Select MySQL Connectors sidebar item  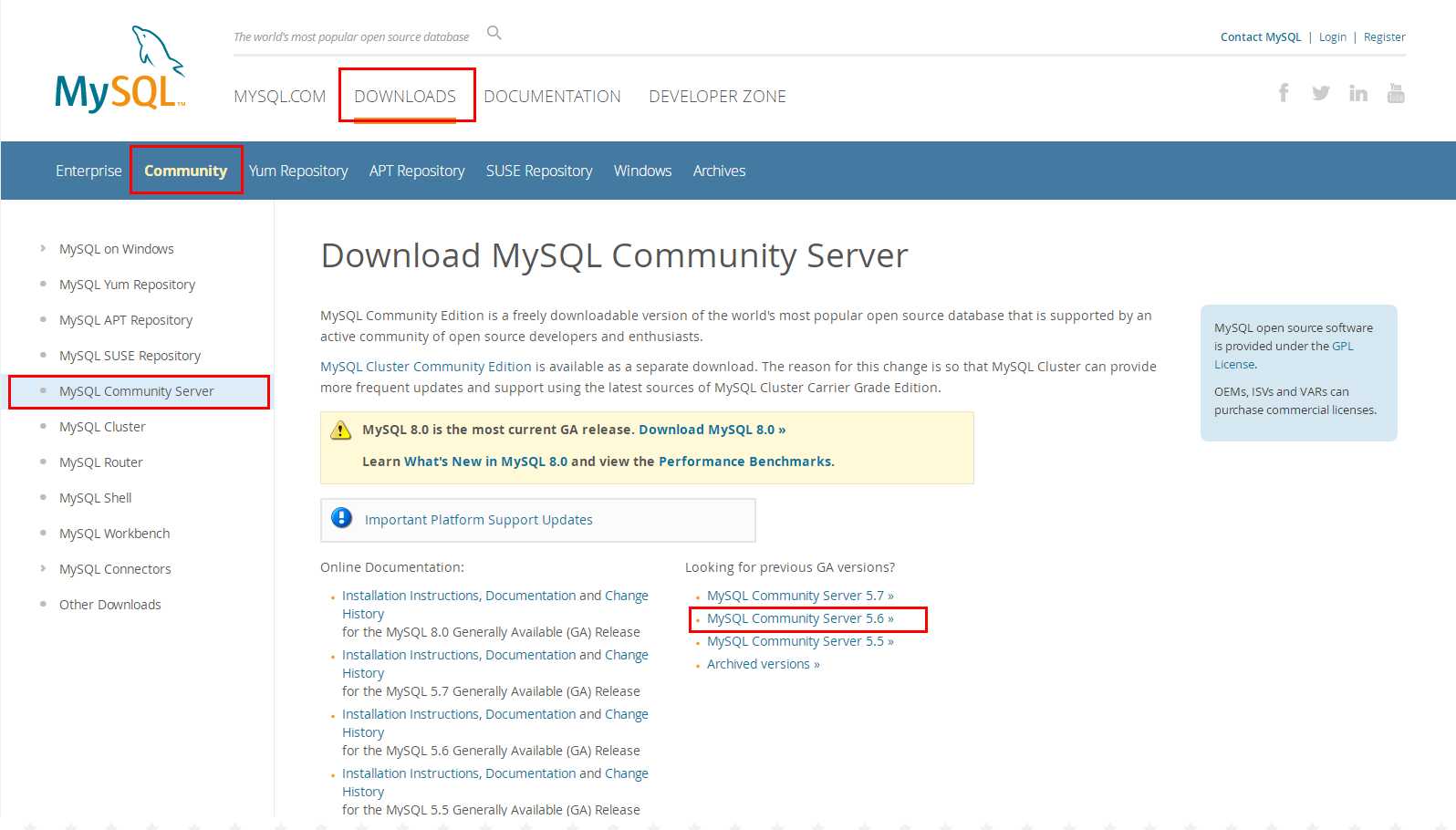pos(115,569)
